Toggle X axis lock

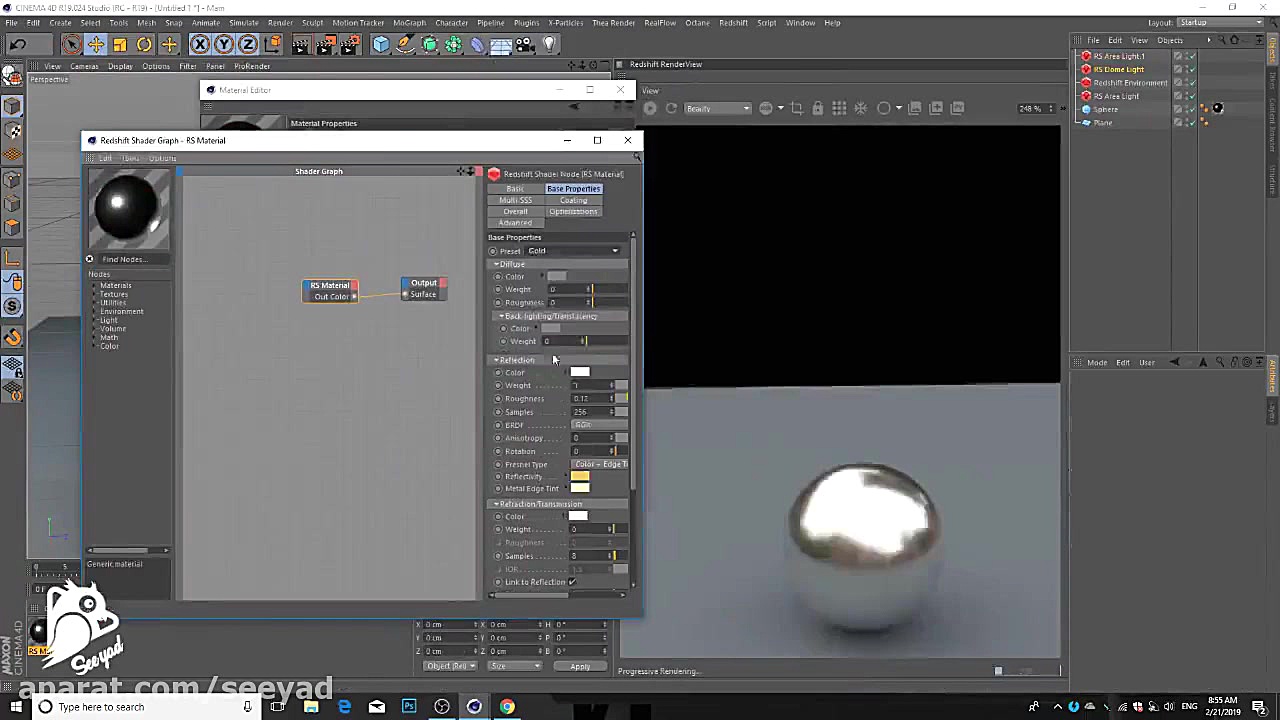[200, 44]
